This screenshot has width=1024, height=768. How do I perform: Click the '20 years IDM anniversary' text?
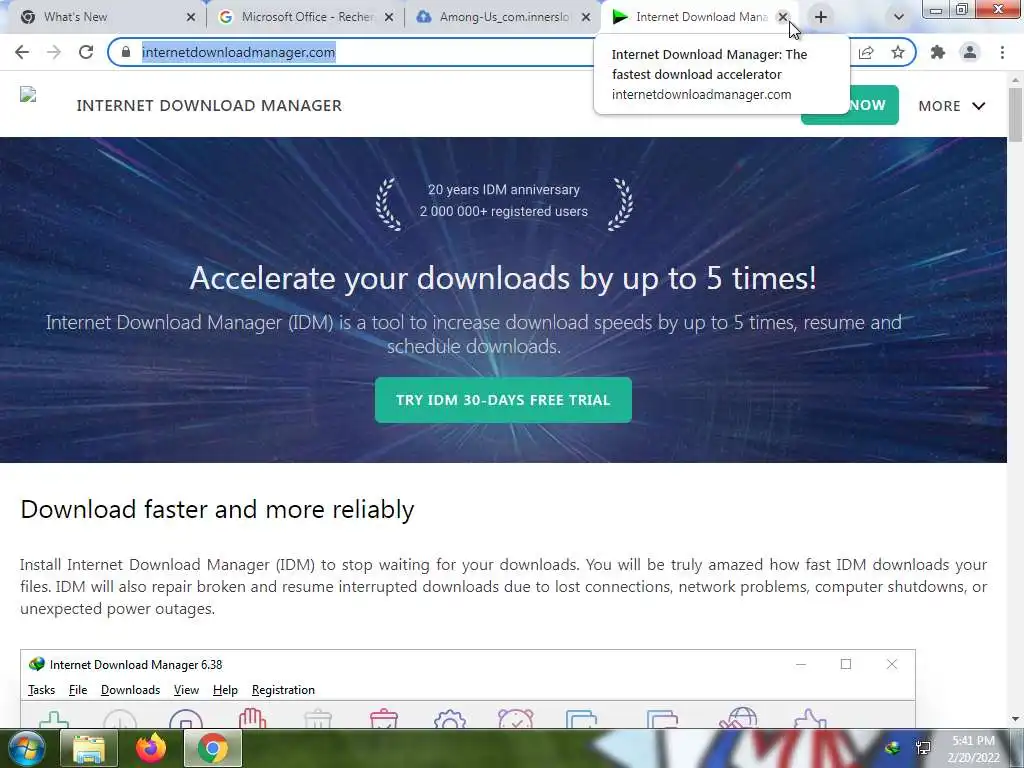(x=504, y=189)
